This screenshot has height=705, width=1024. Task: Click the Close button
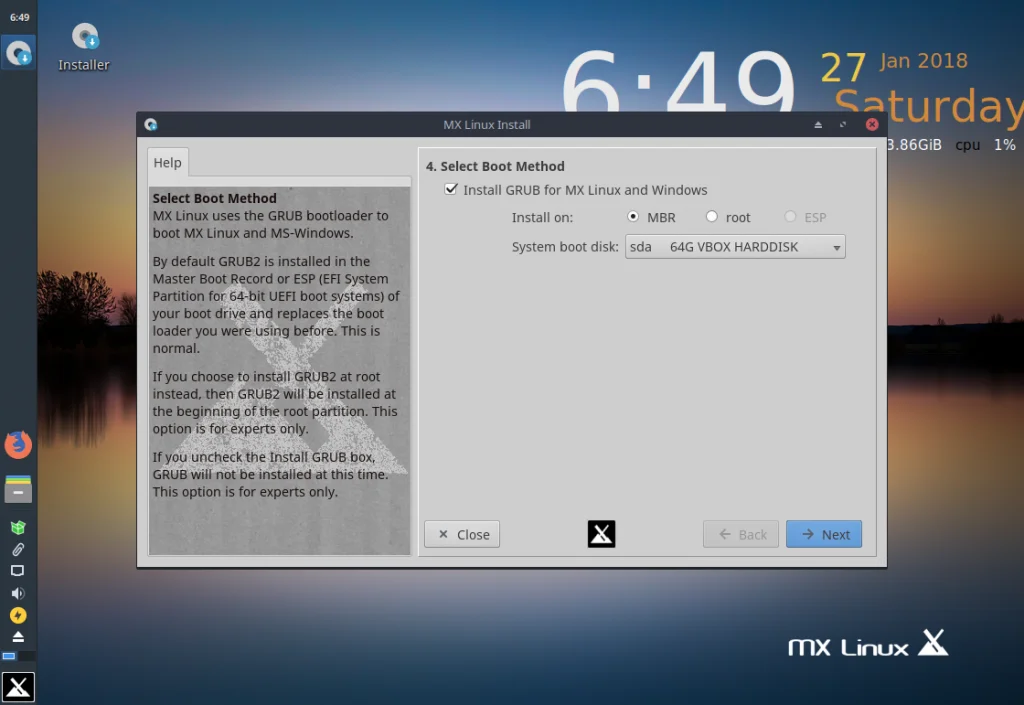pos(462,534)
